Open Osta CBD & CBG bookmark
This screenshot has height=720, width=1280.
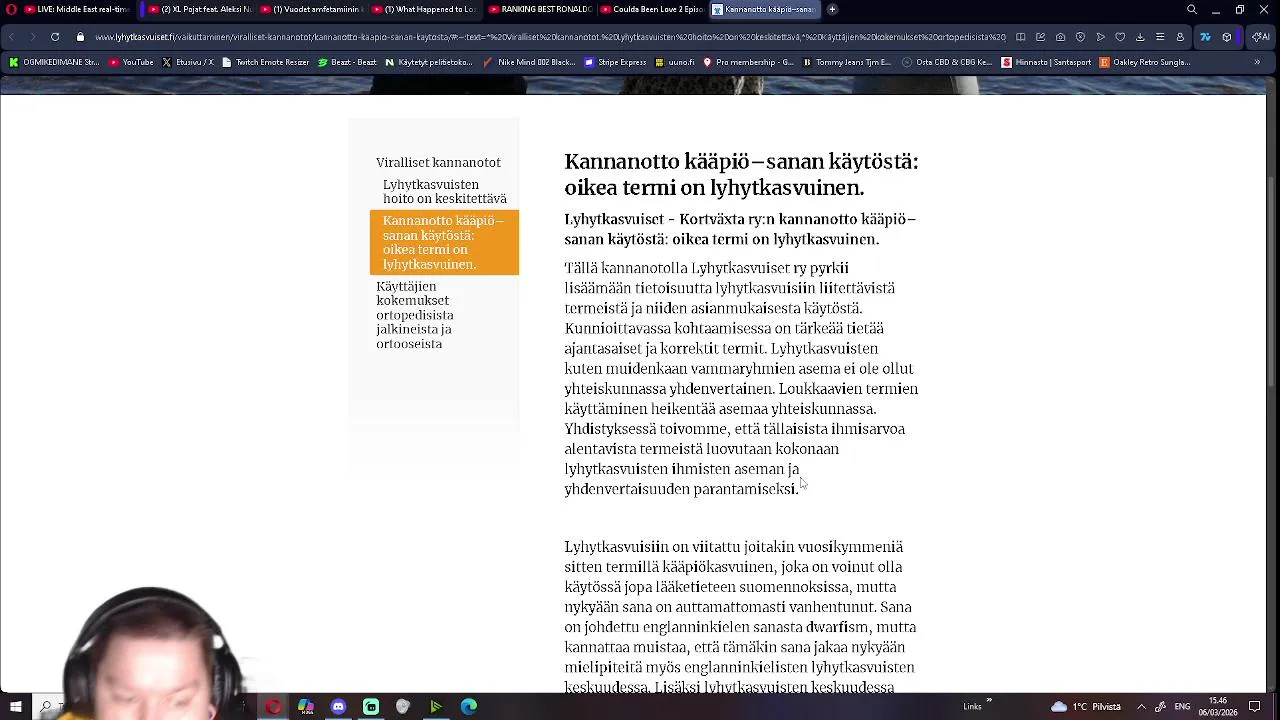(x=947, y=62)
